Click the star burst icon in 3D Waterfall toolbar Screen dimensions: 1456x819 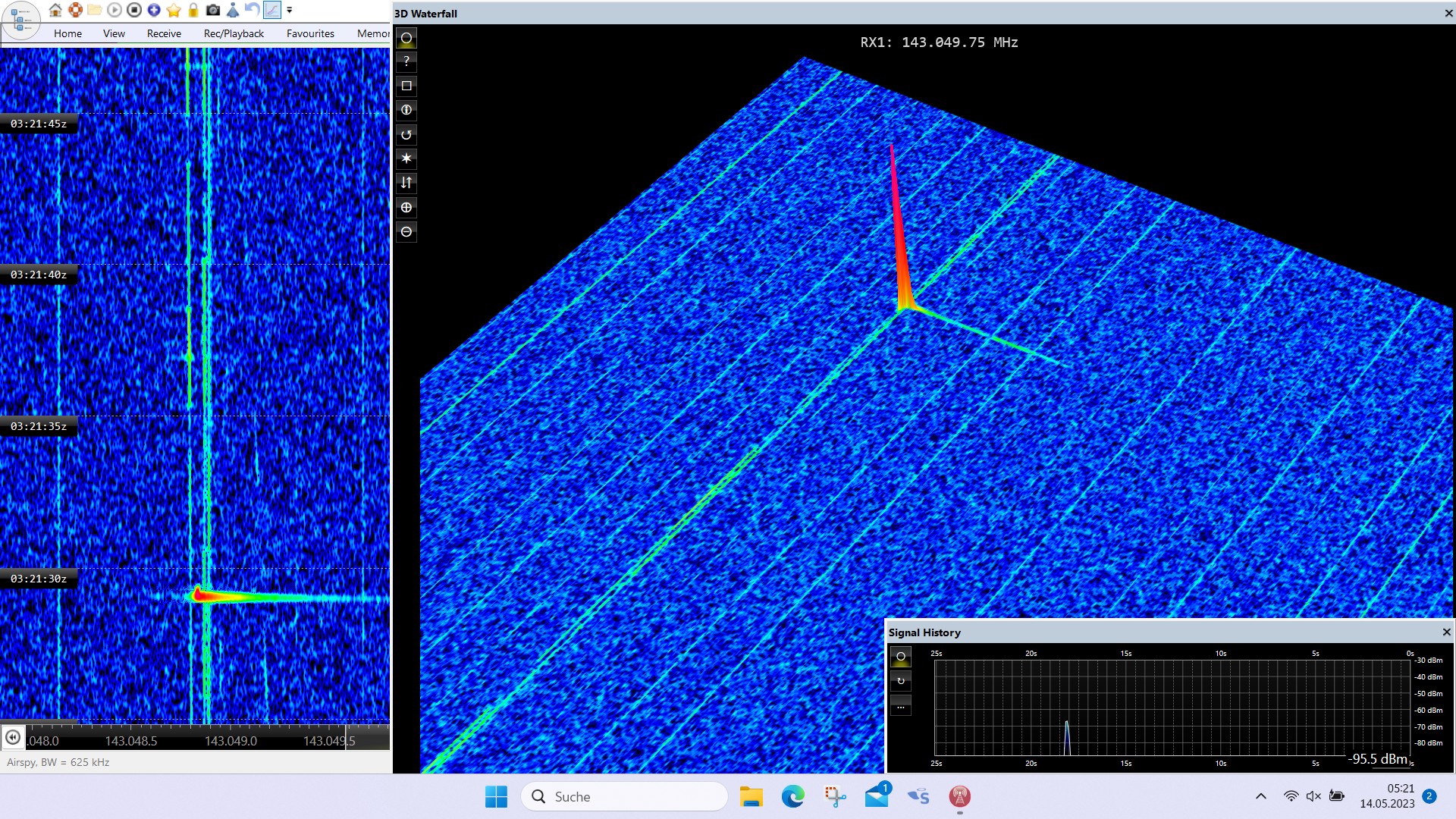[x=406, y=158]
